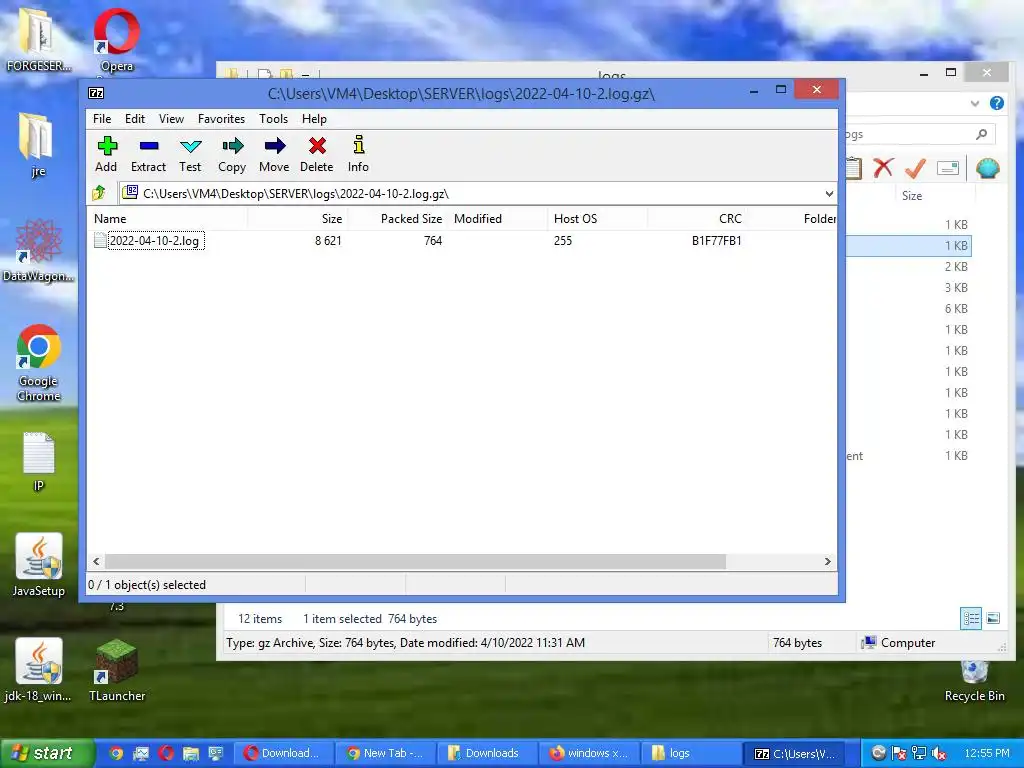Switch to details view in logs window
The image size is (1024, 768).
click(x=971, y=618)
